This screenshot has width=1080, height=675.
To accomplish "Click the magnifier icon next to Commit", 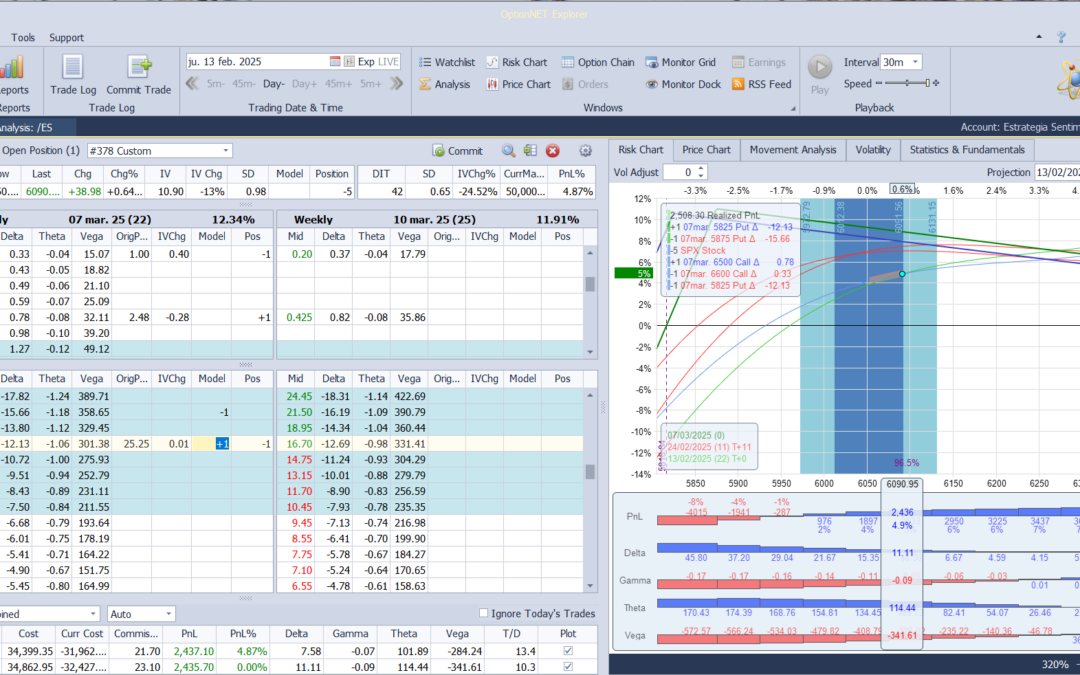I will pos(508,151).
